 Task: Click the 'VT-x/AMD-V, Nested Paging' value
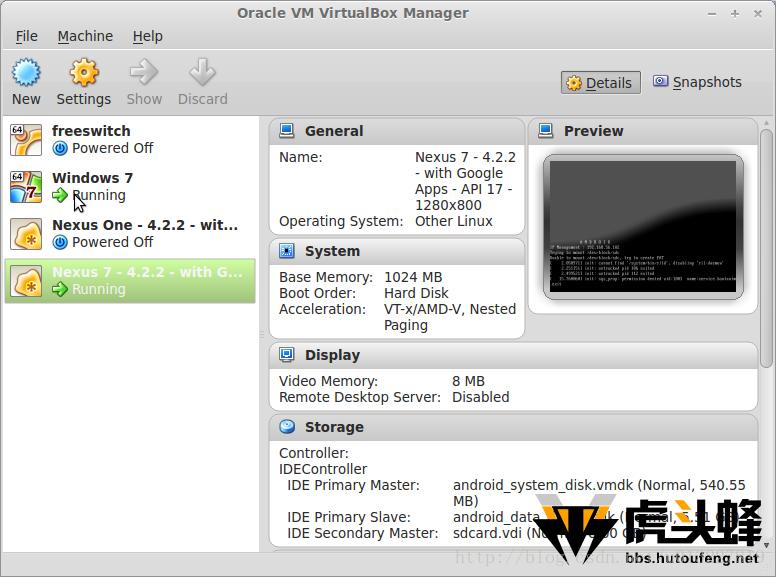coord(450,317)
